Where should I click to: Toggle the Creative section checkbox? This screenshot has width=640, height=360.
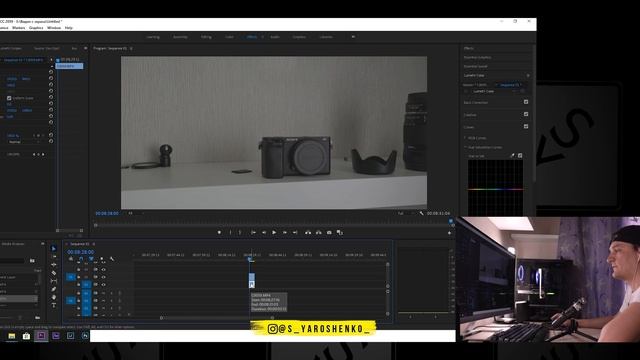click(x=526, y=114)
